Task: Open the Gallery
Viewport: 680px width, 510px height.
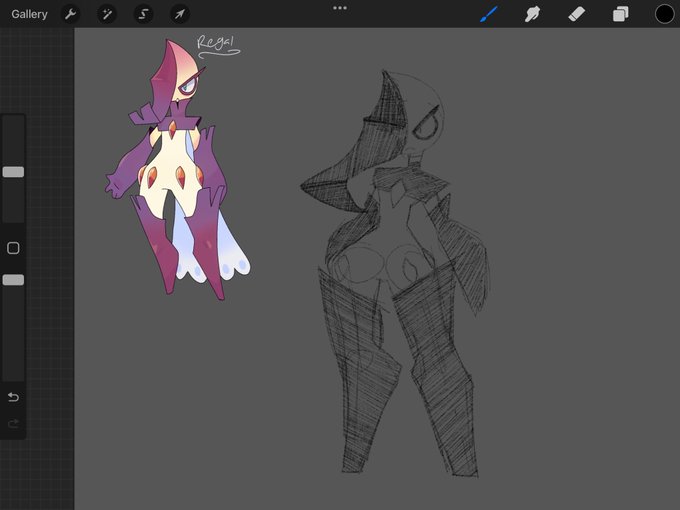Action: (x=29, y=14)
